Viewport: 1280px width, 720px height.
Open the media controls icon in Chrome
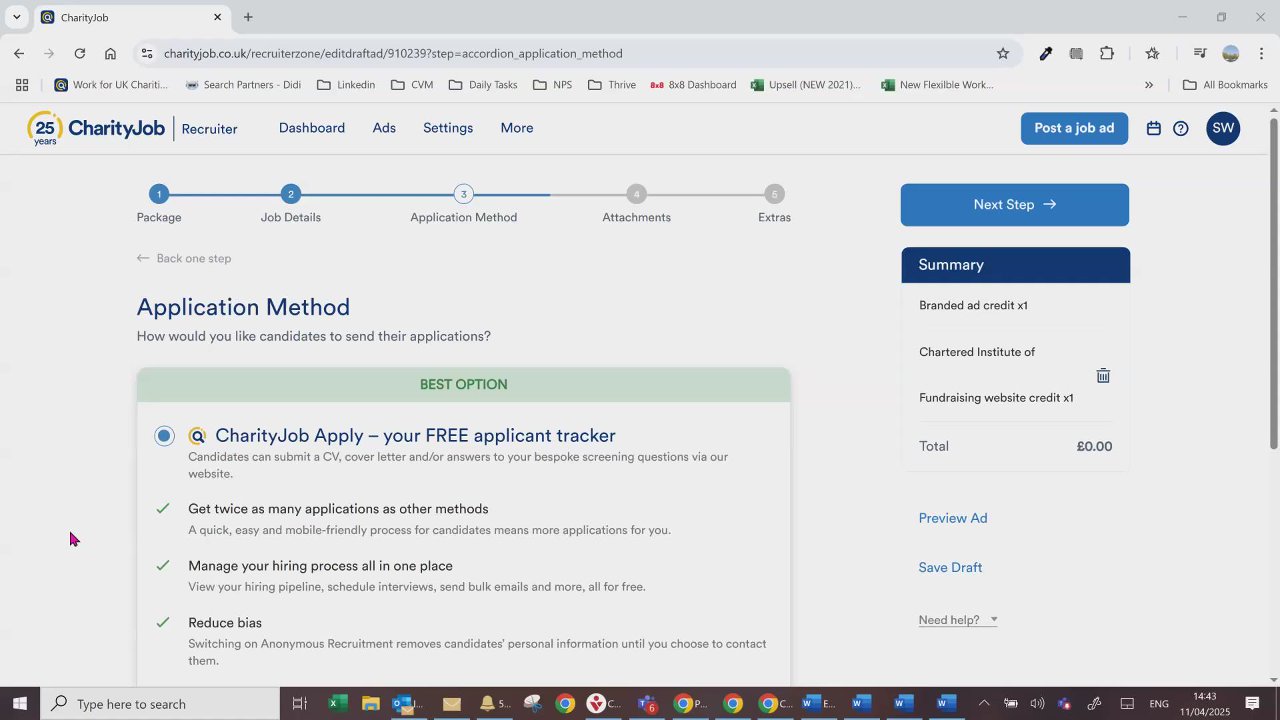[x=1200, y=54]
